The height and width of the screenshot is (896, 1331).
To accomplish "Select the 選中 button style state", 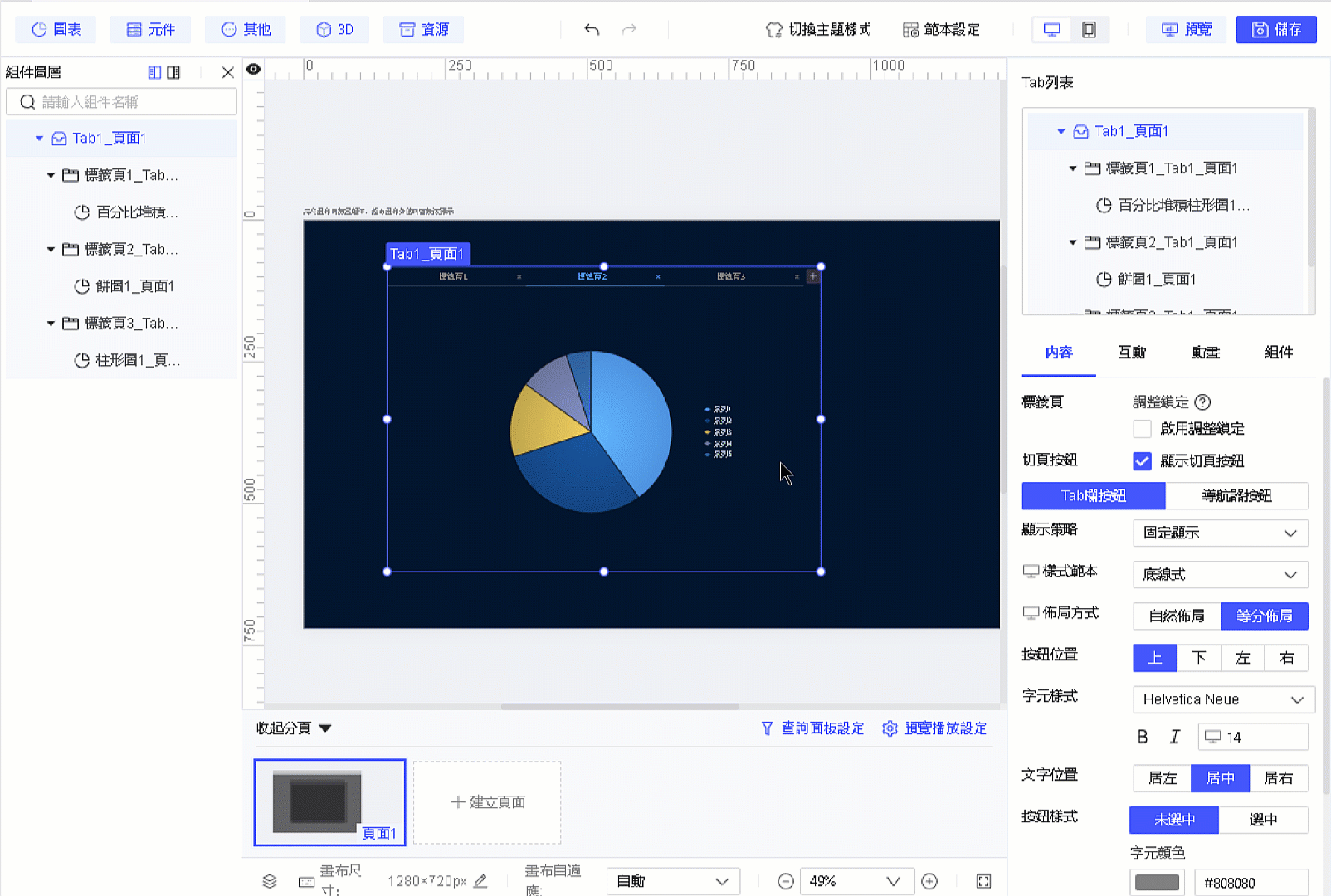I will (x=1264, y=820).
